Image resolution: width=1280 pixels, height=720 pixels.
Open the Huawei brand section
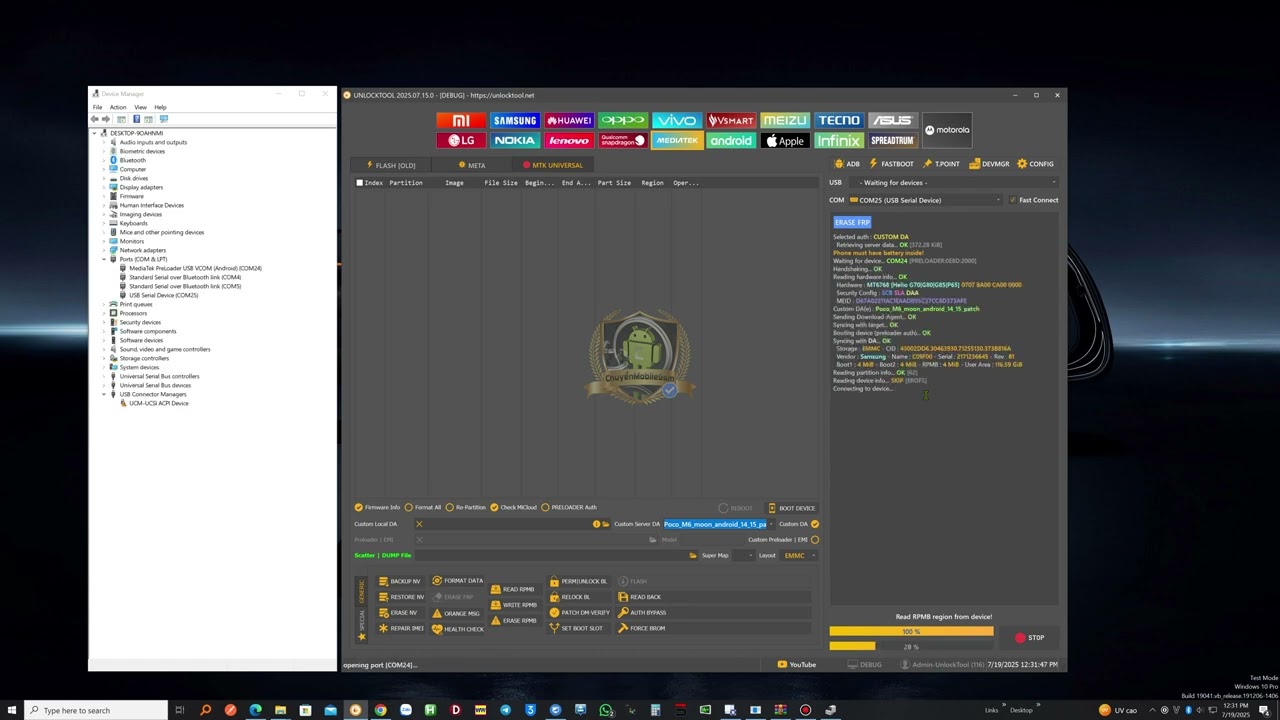pos(569,121)
